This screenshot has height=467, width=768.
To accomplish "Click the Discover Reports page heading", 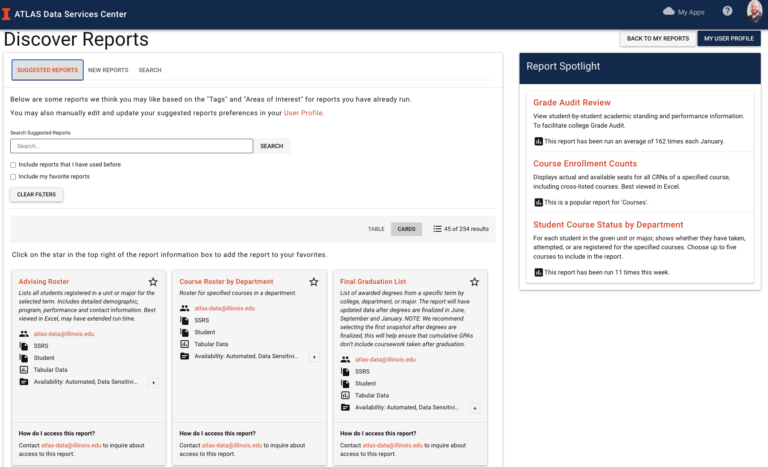I will point(76,39).
